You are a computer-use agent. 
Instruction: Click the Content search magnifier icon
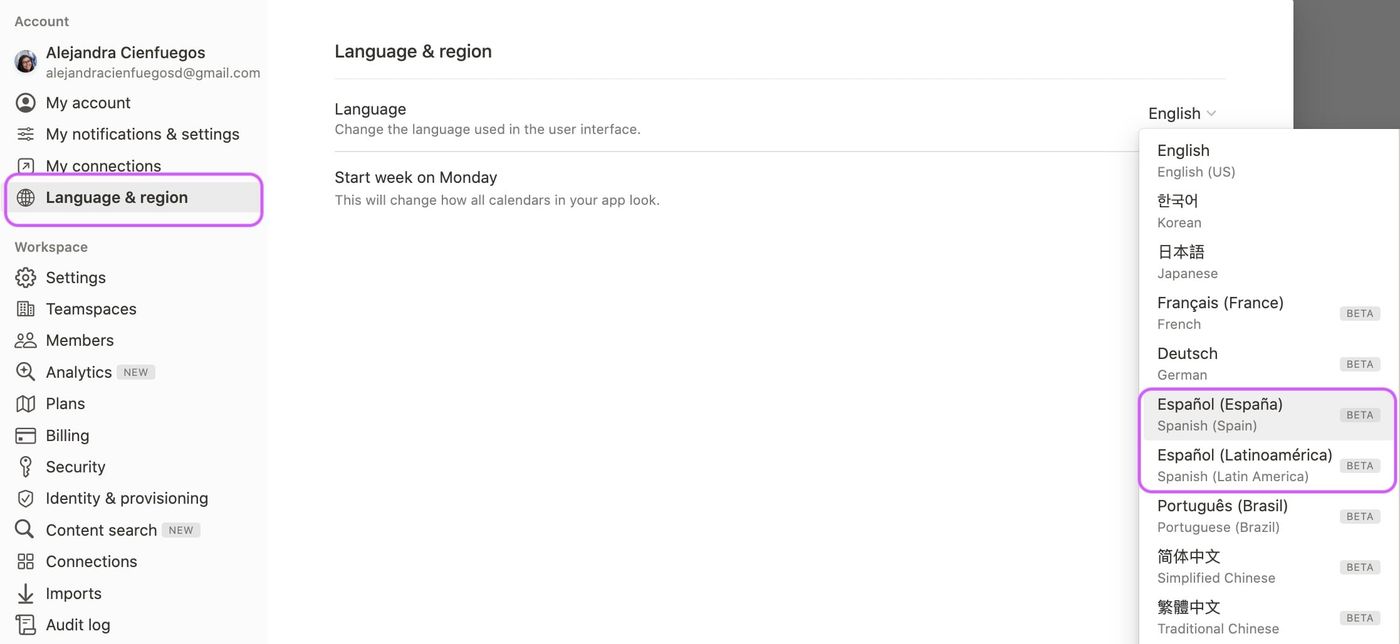26,530
